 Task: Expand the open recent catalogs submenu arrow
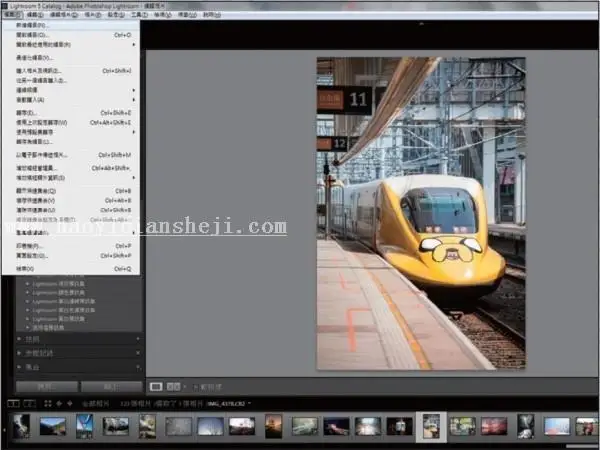coord(134,45)
